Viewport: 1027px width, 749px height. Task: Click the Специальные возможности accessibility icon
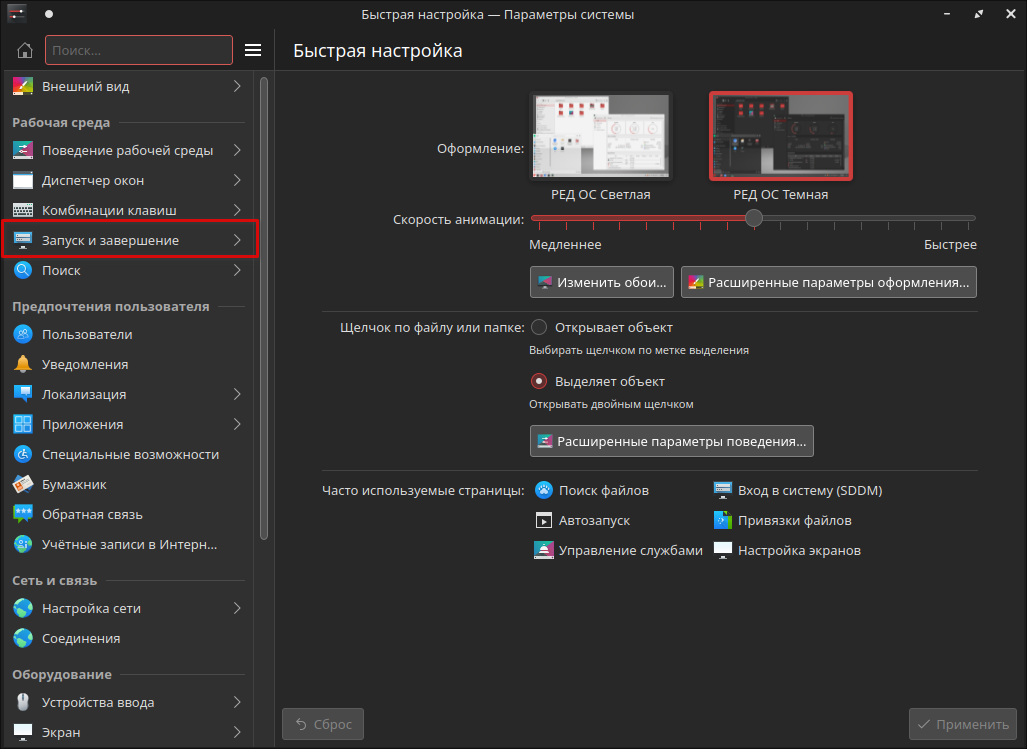(23, 454)
